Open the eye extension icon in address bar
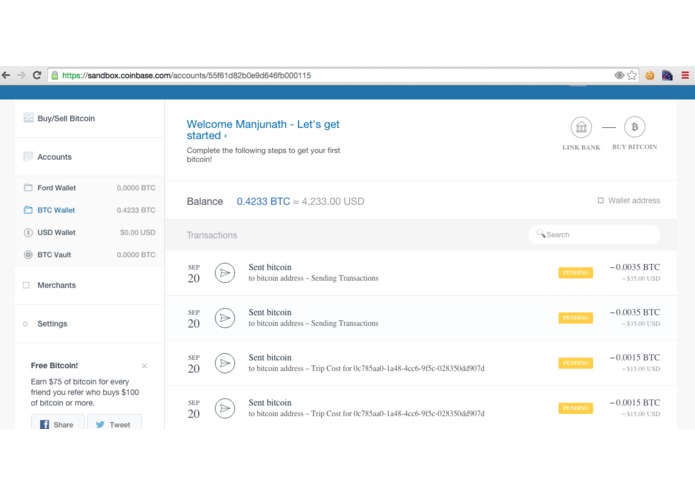Screen dimensions: 695x494 click(619, 75)
